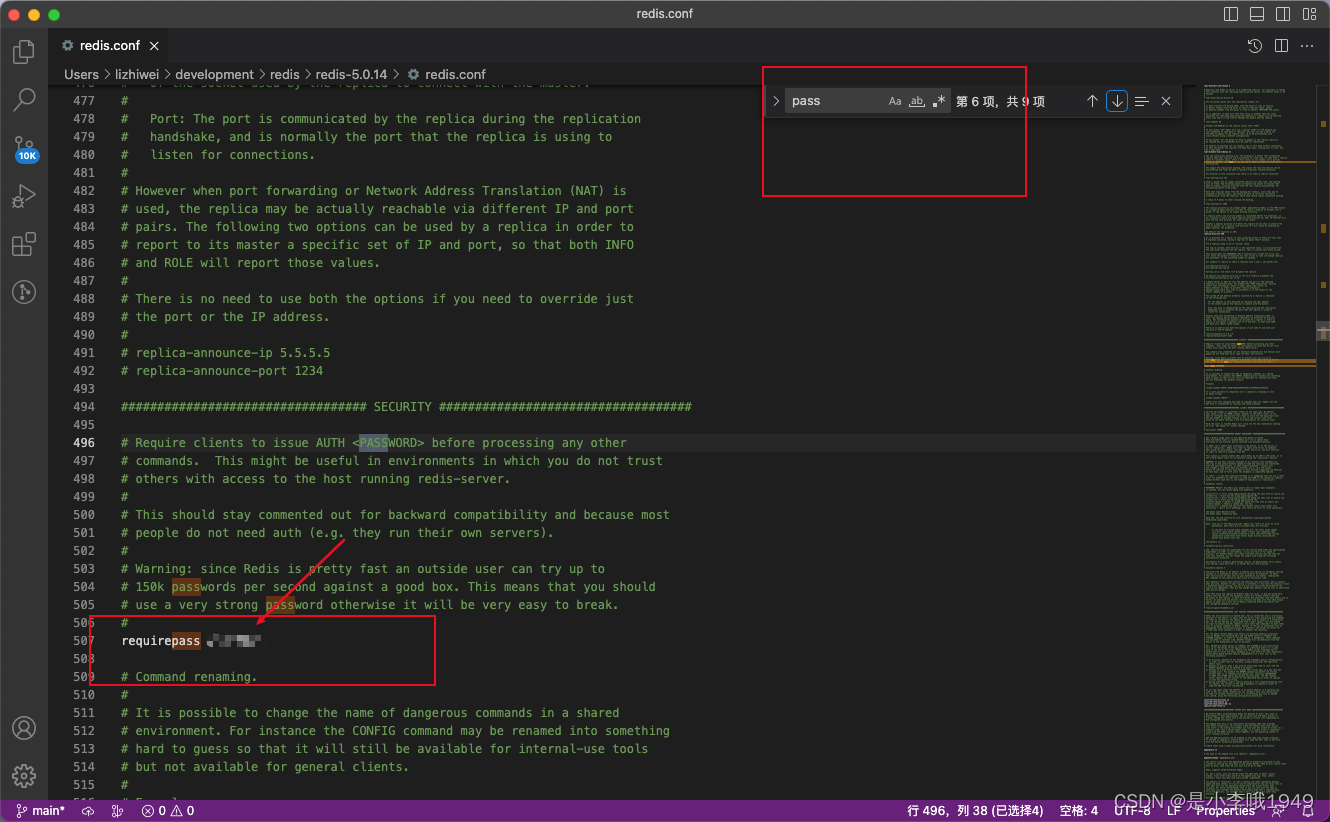This screenshot has width=1330, height=822.
Task: Change end of line sequence LF
Action: 1174,811
